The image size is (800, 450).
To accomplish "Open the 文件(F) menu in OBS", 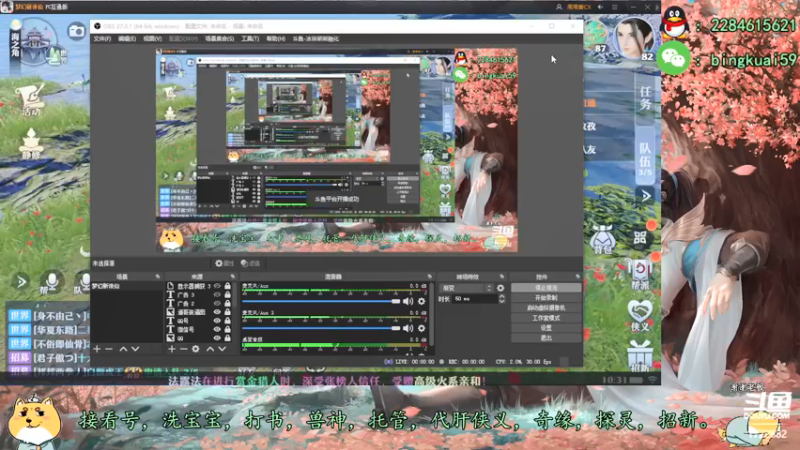I will (102, 39).
